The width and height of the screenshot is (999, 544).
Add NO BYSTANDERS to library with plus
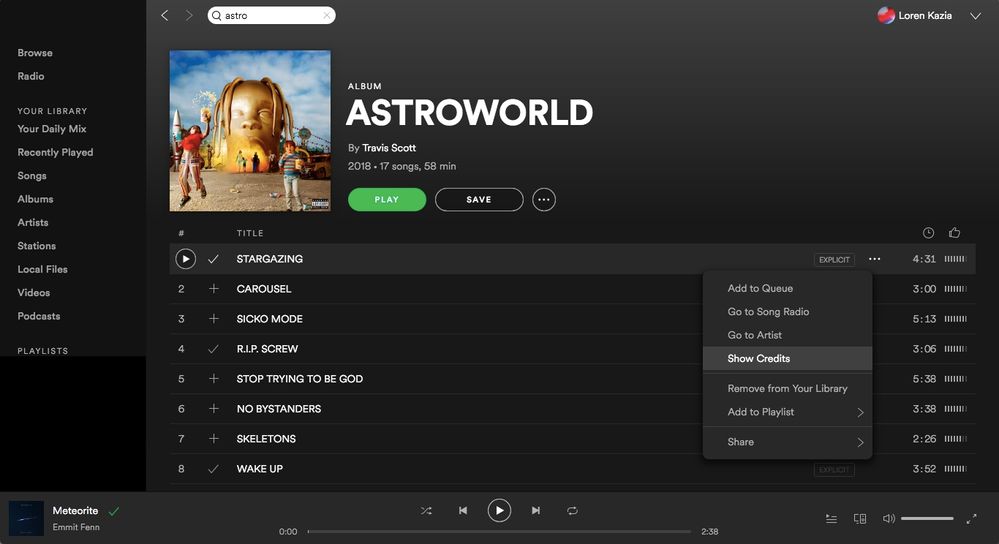[x=213, y=408]
